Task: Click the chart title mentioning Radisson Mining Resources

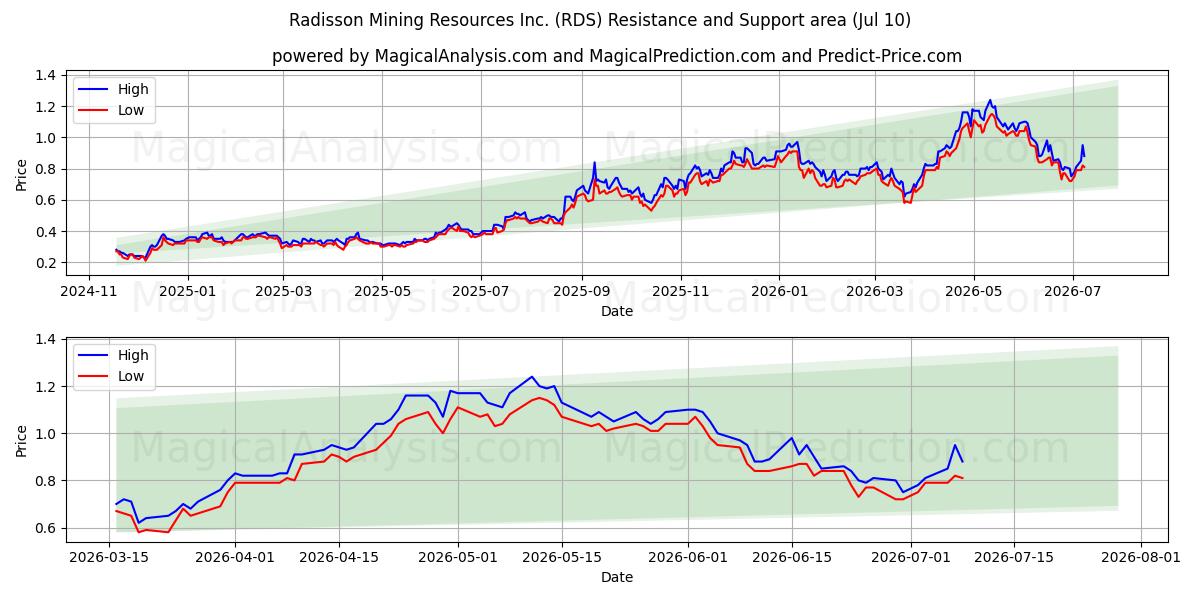Action: [600, 20]
